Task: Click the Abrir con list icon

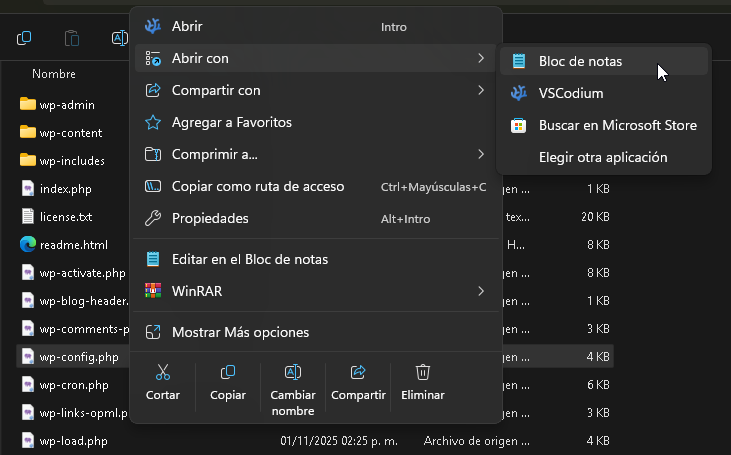Action: pos(153,58)
